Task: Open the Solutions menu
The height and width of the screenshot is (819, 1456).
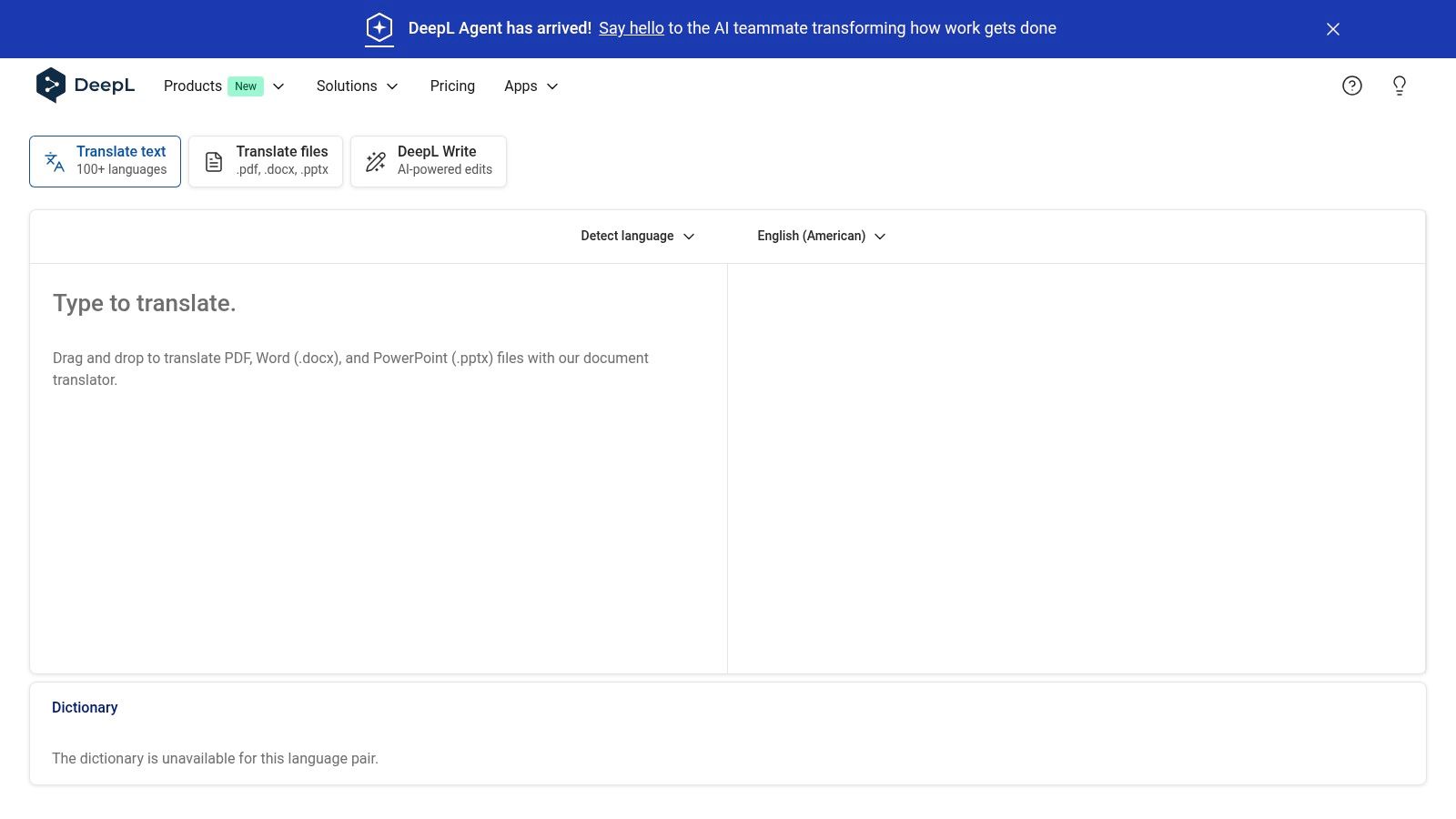Action: coord(357,86)
